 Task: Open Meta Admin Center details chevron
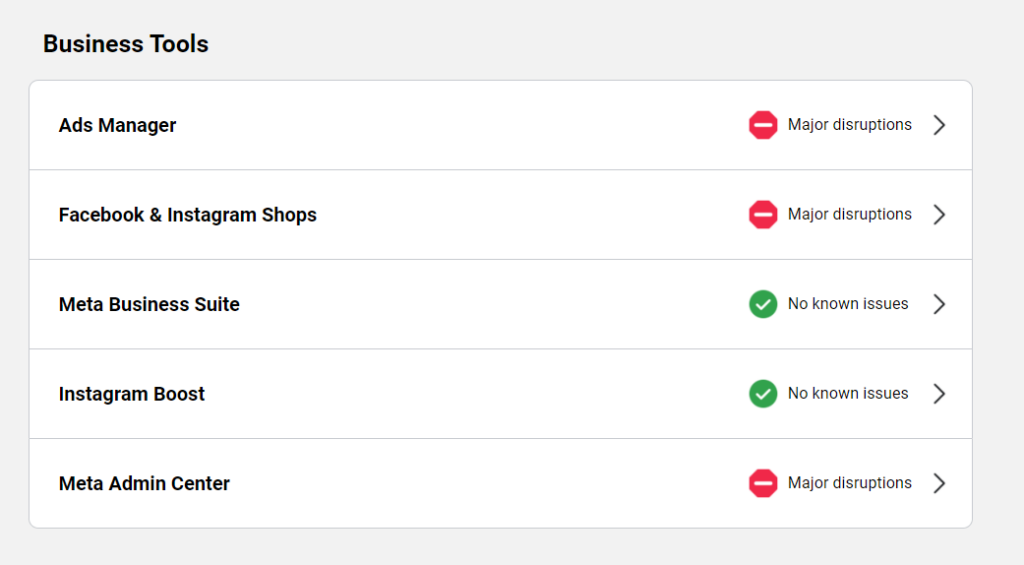[939, 483]
